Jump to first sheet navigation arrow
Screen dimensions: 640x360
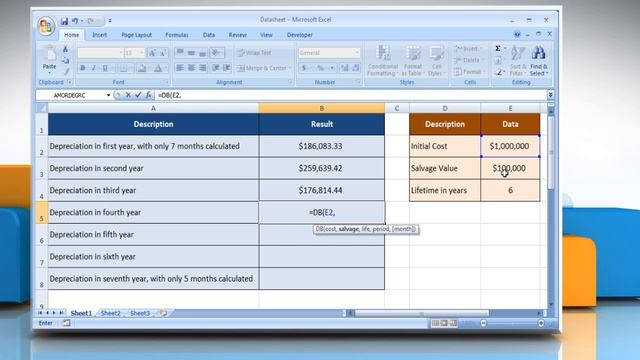[x=40, y=313]
